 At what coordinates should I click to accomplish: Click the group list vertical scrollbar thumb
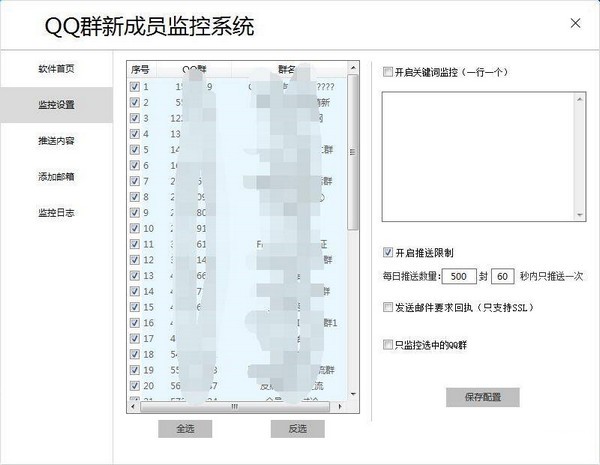pos(353,152)
